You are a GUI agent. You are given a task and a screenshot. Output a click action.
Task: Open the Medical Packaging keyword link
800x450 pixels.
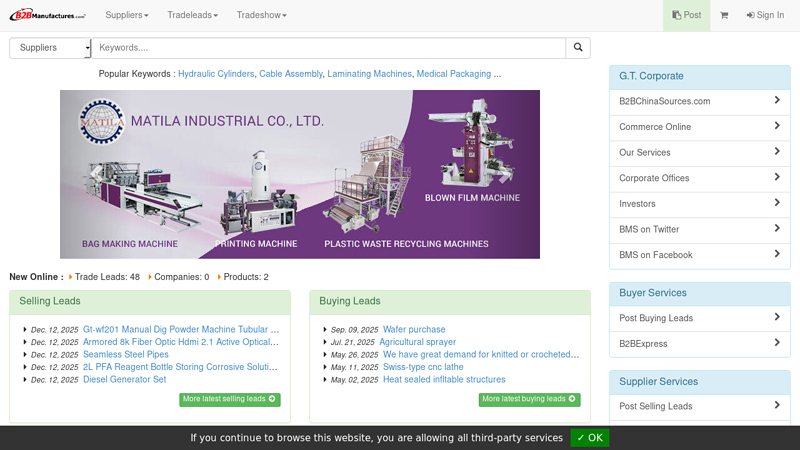pos(454,74)
